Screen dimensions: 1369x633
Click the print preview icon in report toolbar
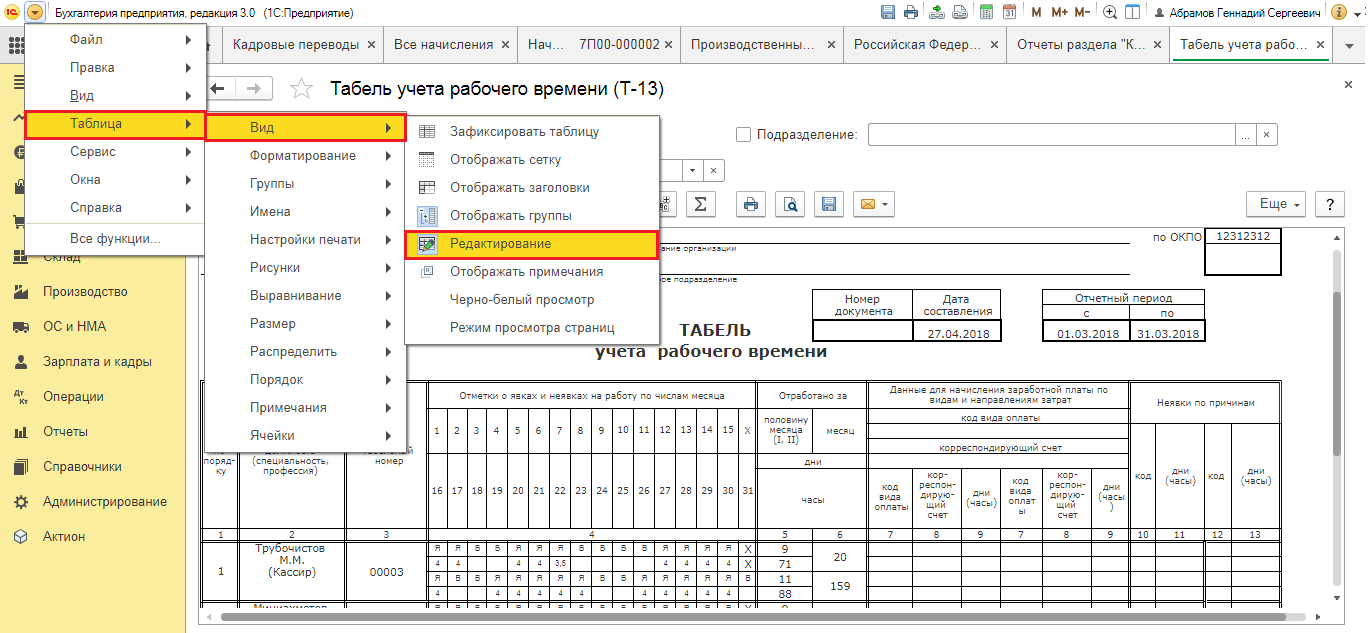pyautogui.click(x=790, y=204)
